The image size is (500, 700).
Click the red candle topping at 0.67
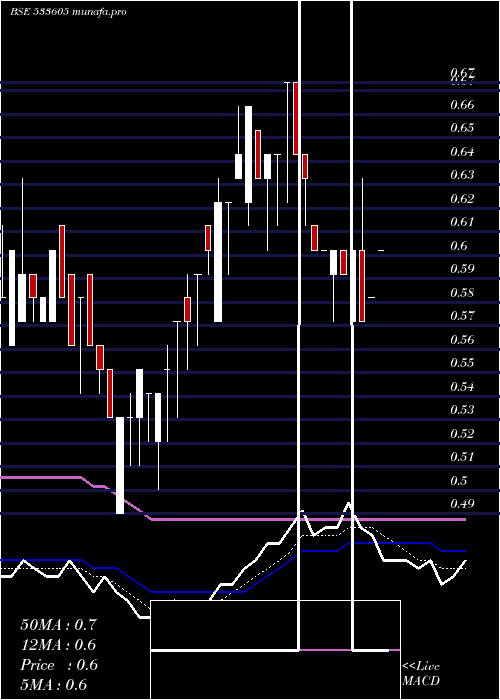(296, 118)
